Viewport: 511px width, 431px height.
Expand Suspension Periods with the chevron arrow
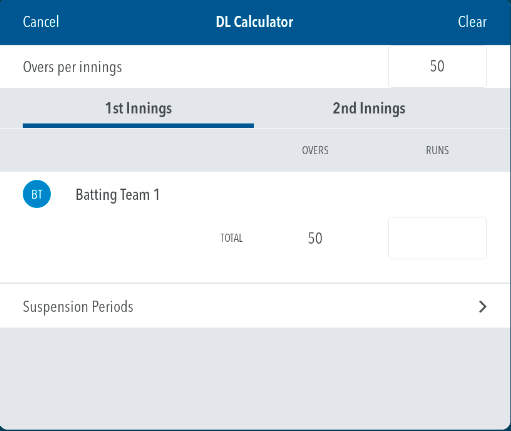coord(482,307)
